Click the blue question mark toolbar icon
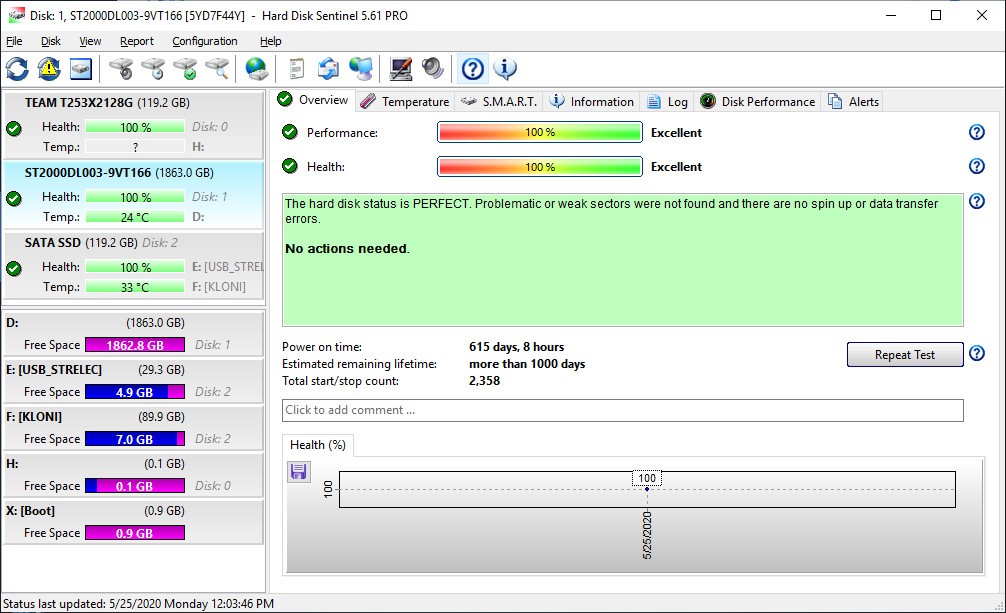The image size is (1006, 613). tap(473, 69)
